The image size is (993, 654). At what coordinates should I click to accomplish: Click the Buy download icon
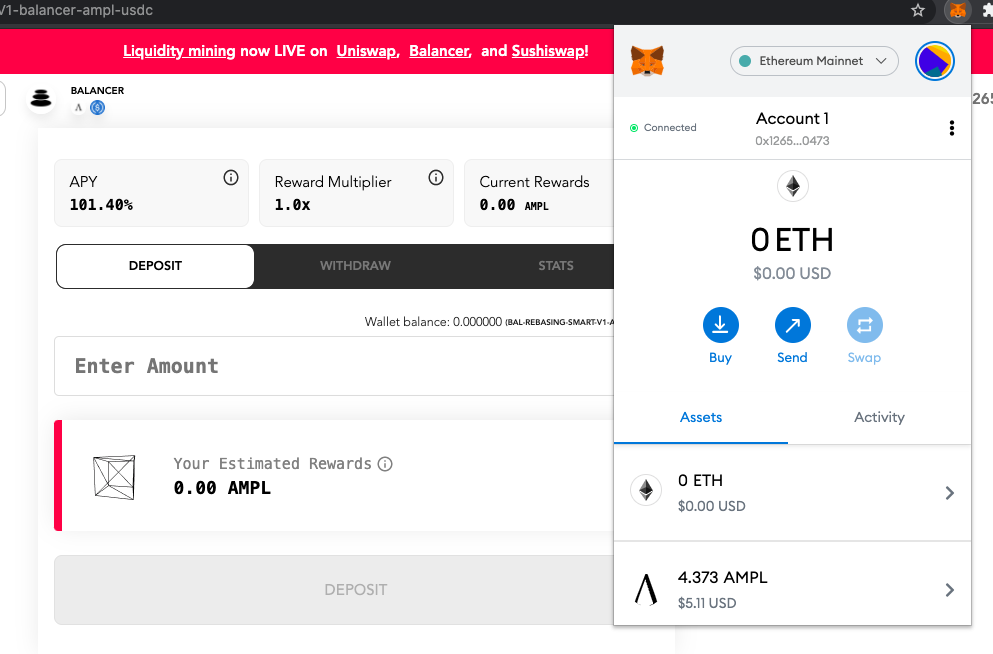pos(721,325)
